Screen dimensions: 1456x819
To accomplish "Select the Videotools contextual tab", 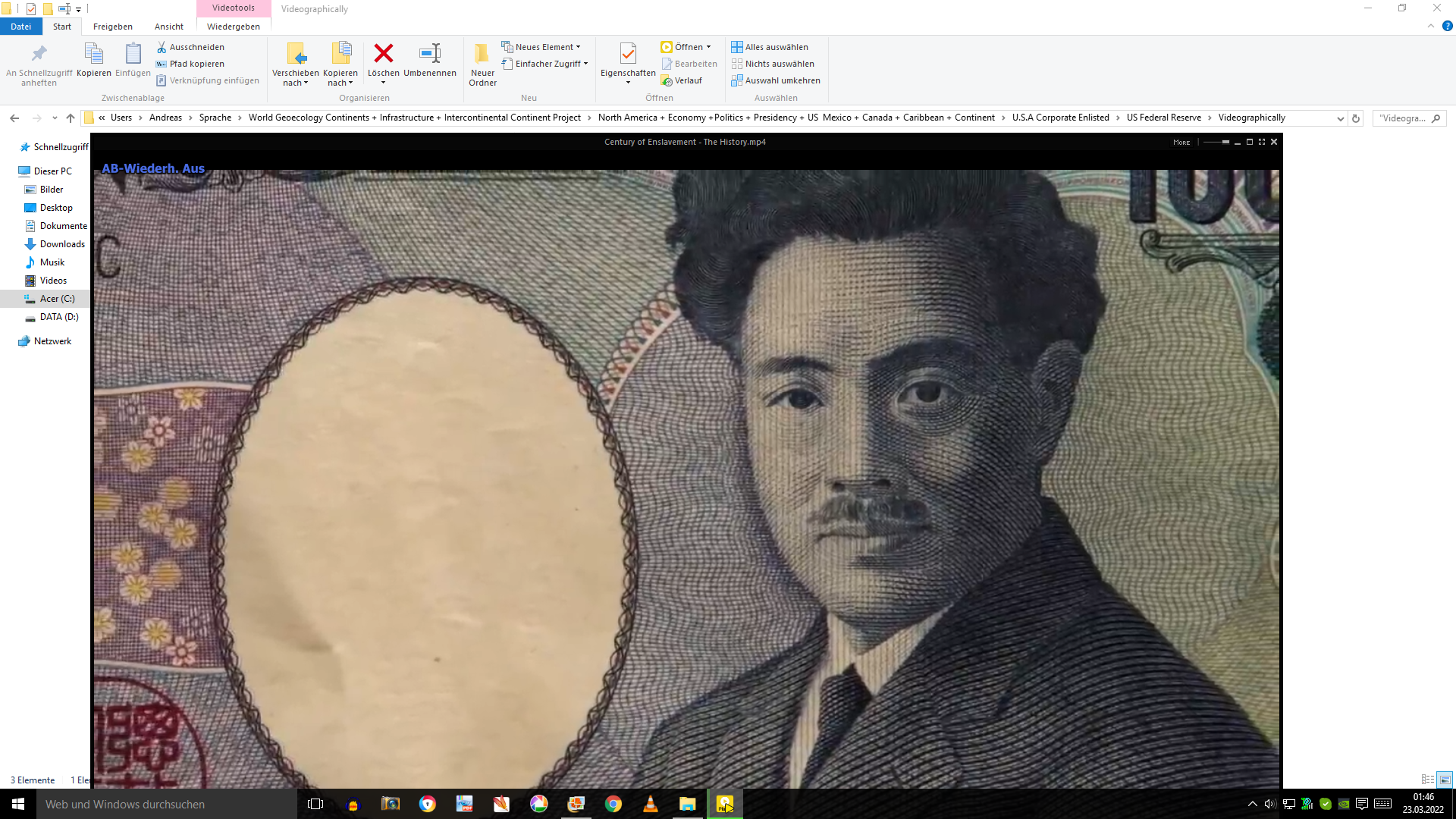I will [x=234, y=8].
